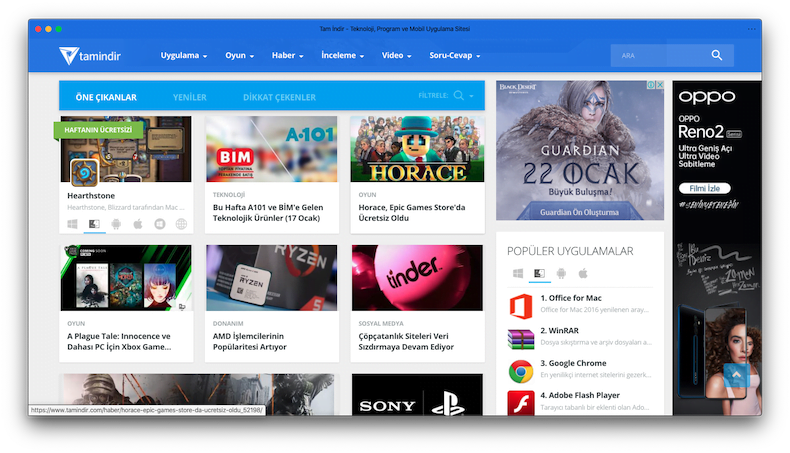The height and width of the screenshot is (453, 790).
Task: Click the SOSYAL MEDYA category label
Action: coord(381,323)
